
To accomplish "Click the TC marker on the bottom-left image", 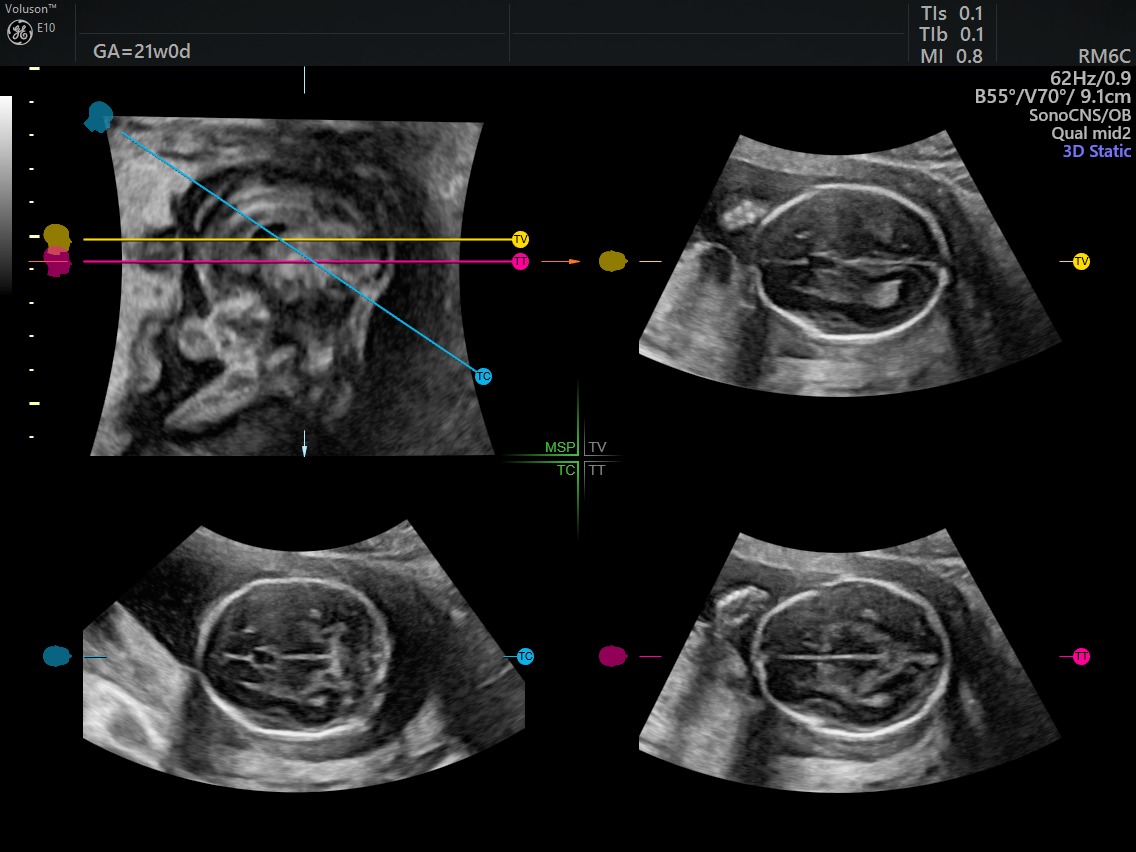I will [524, 656].
